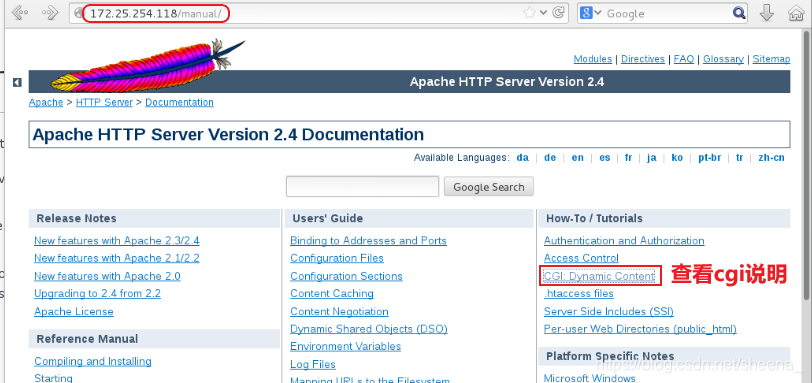This screenshot has width=812, height=383.
Task: Switch language to fr
Action: (x=628, y=158)
